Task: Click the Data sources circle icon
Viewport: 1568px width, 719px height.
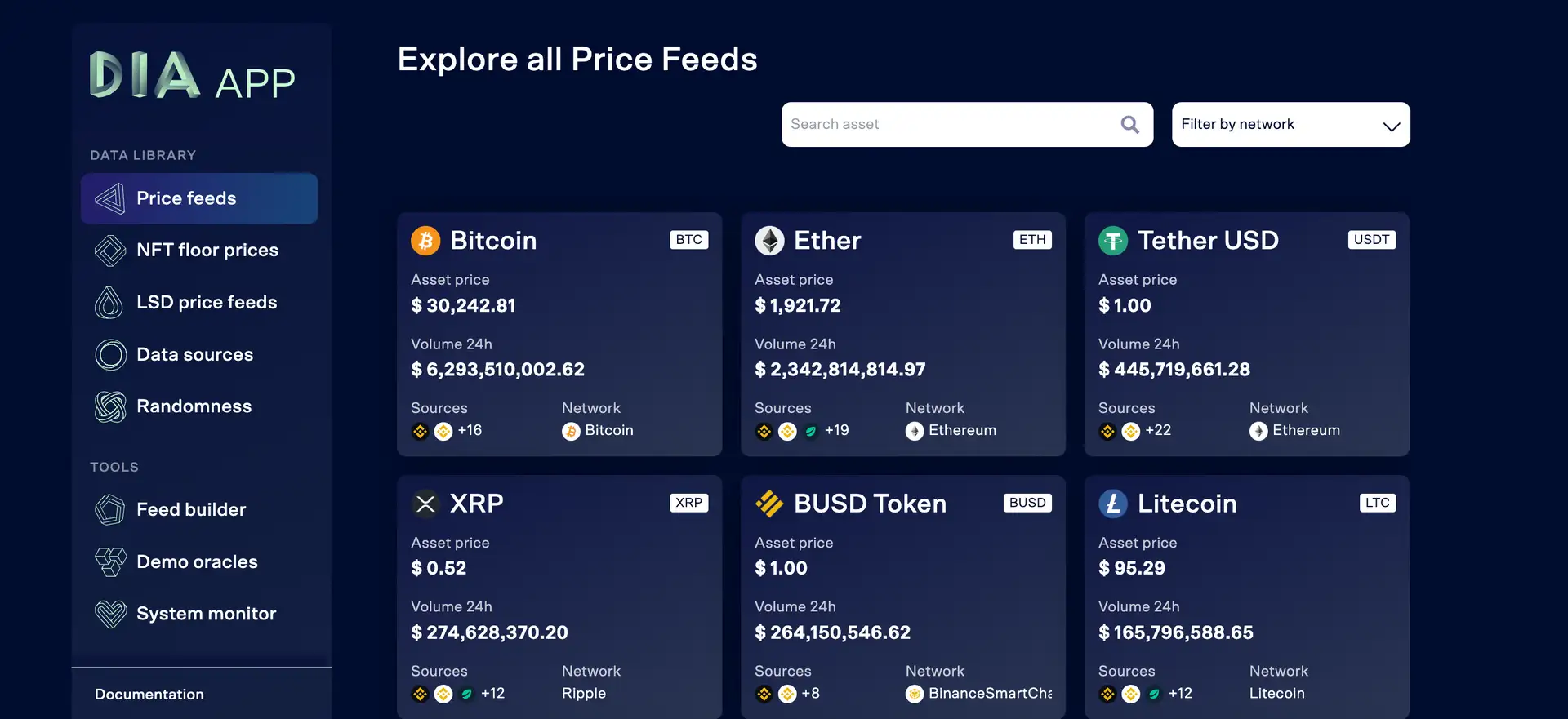Action: click(110, 355)
